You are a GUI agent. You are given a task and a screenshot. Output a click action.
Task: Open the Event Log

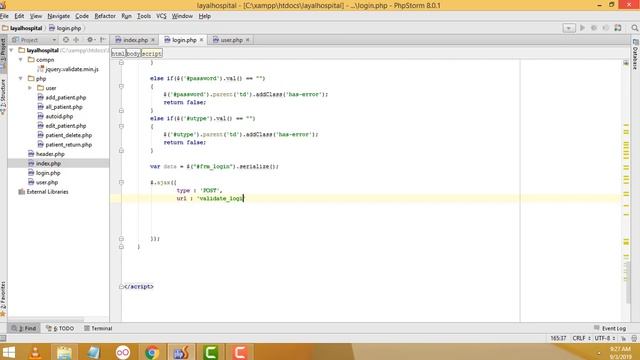point(610,328)
